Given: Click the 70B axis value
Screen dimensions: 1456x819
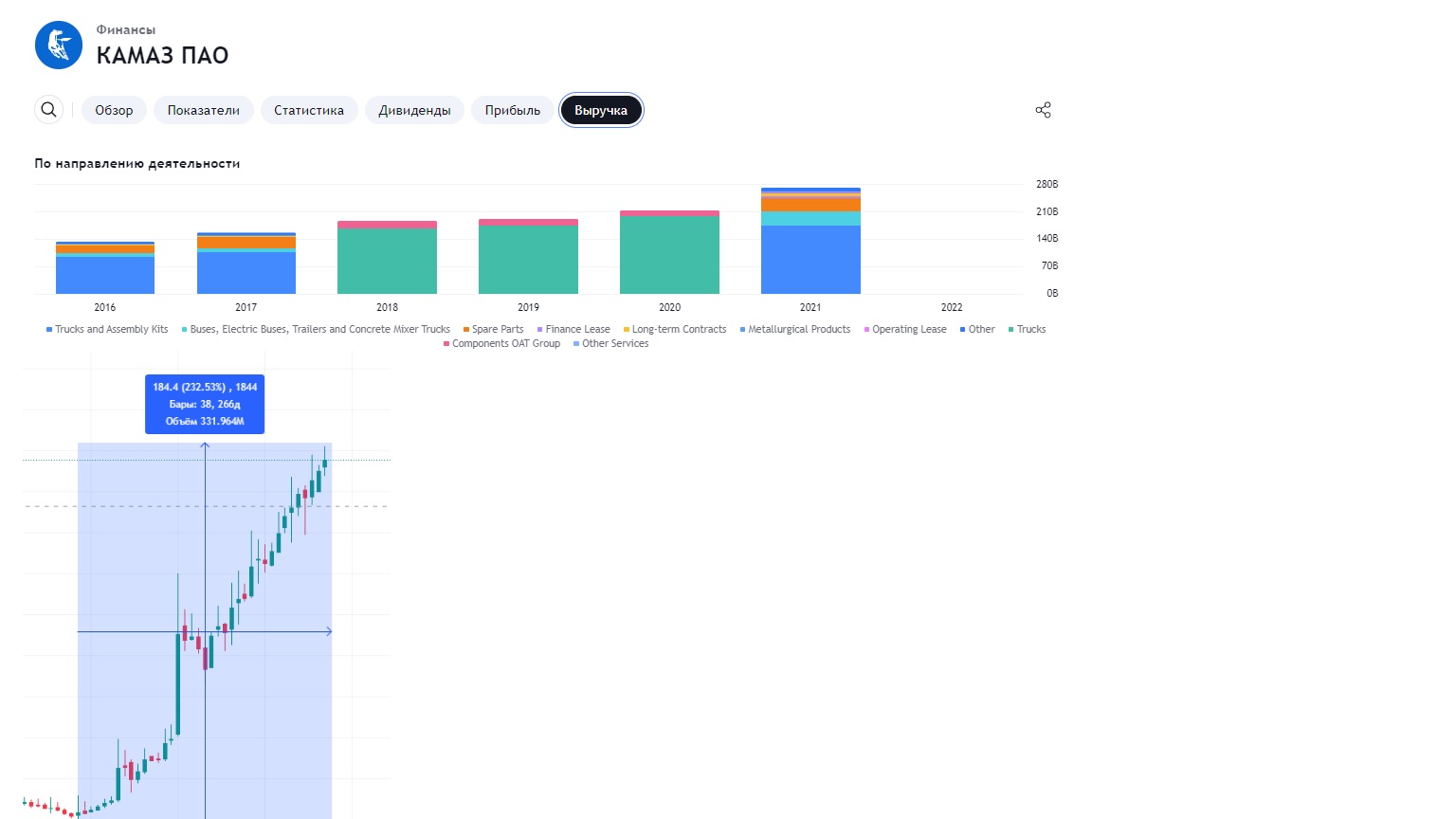Looking at the screenshot, I should pos(1049,265).
